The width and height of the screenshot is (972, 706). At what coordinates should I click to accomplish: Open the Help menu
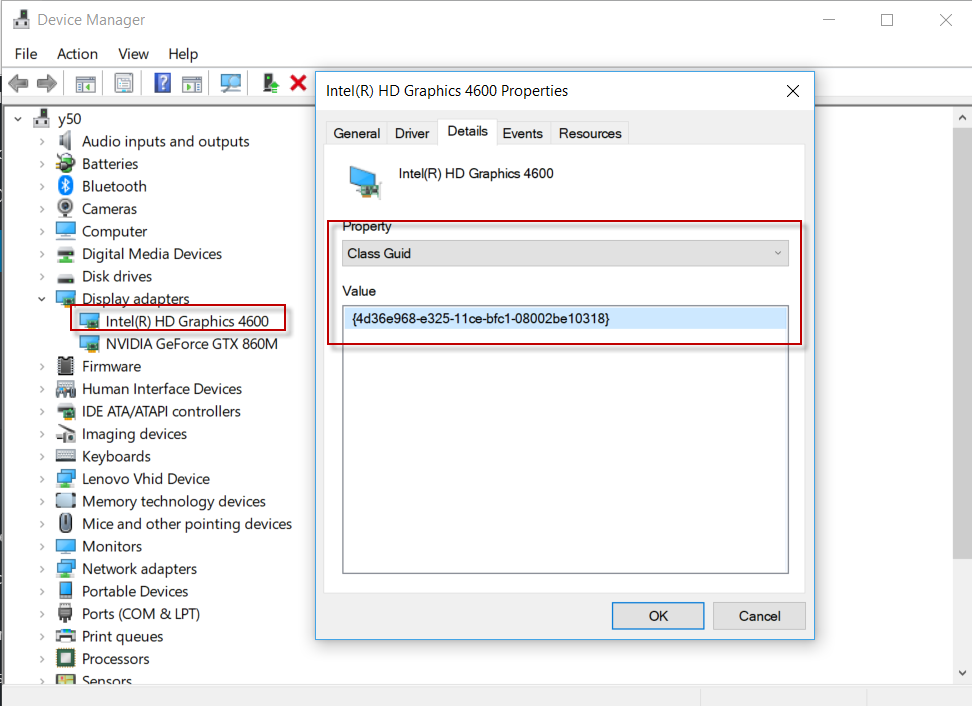click(183, 54)
